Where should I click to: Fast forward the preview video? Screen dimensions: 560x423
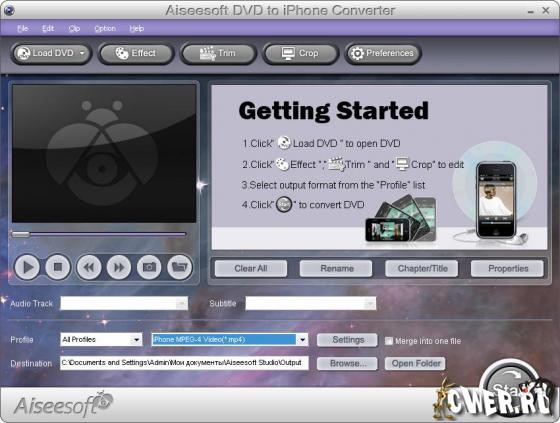[119, 267]
